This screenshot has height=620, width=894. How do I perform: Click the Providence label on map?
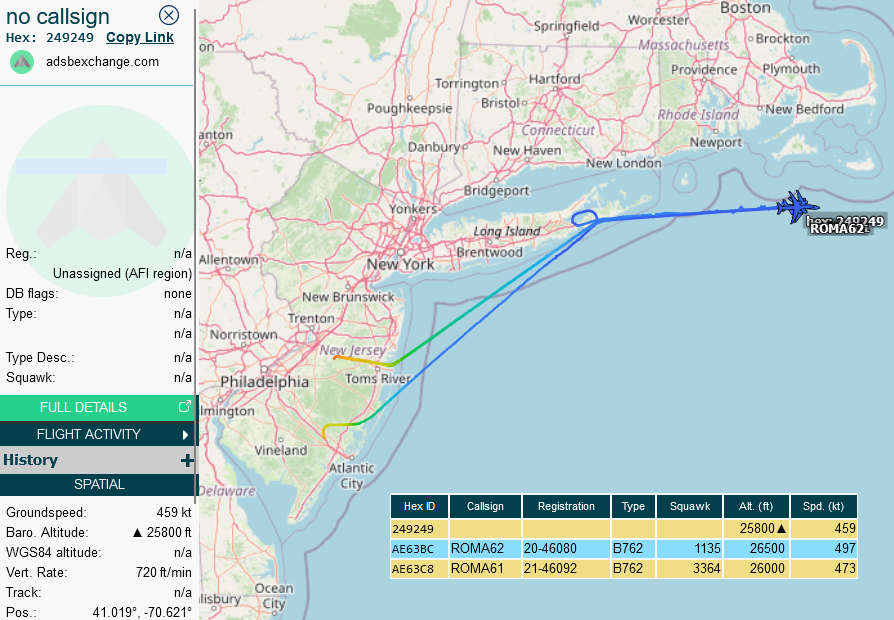pyautogui.click(x=704, y=70)
